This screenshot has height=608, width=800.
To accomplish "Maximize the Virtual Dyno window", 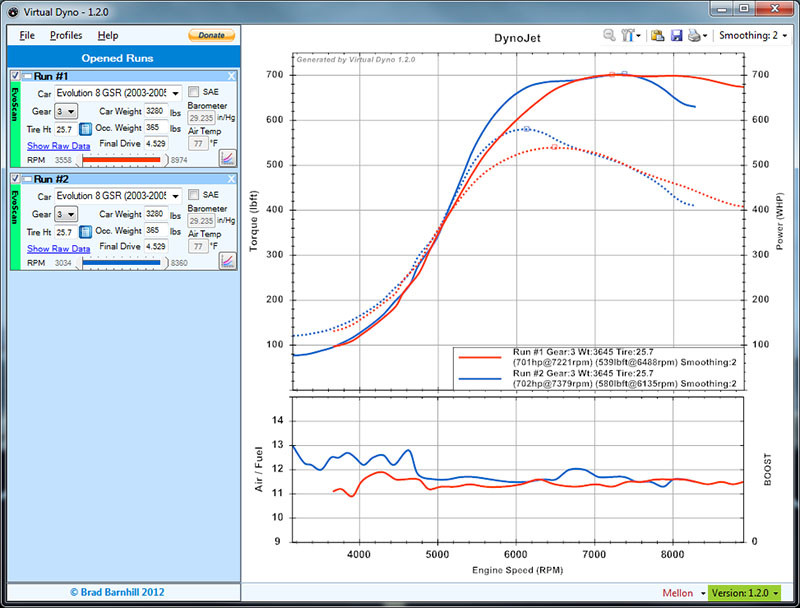I will tap(744, 9).
